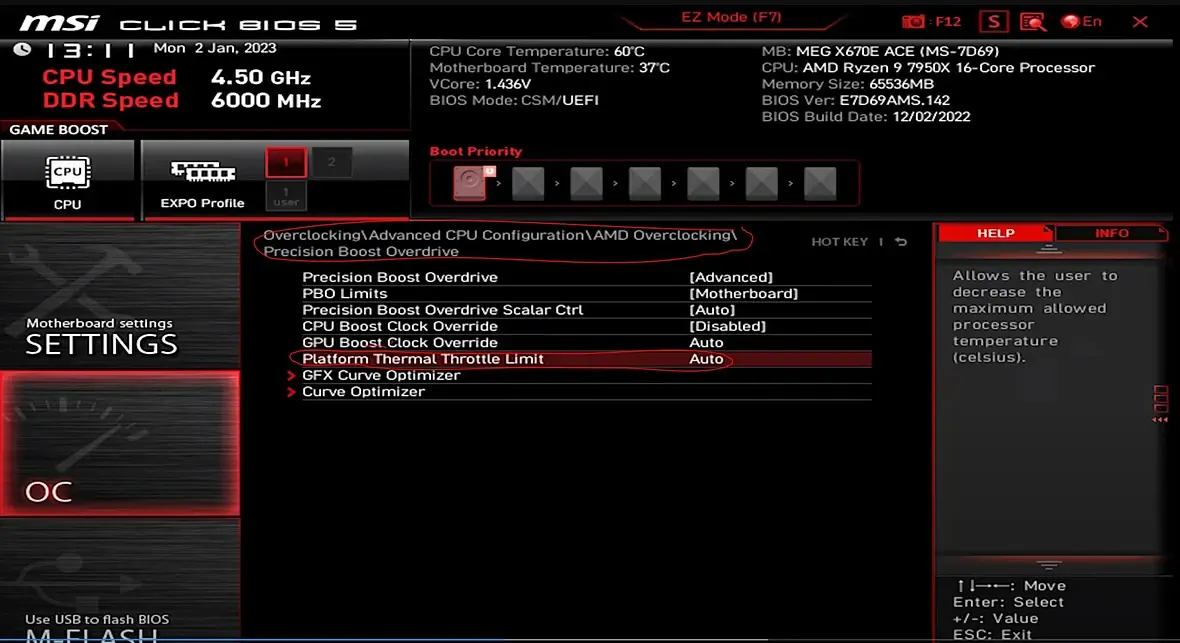
Task: Switch to EZ Mode (F7)
Action: coord(731,17)
